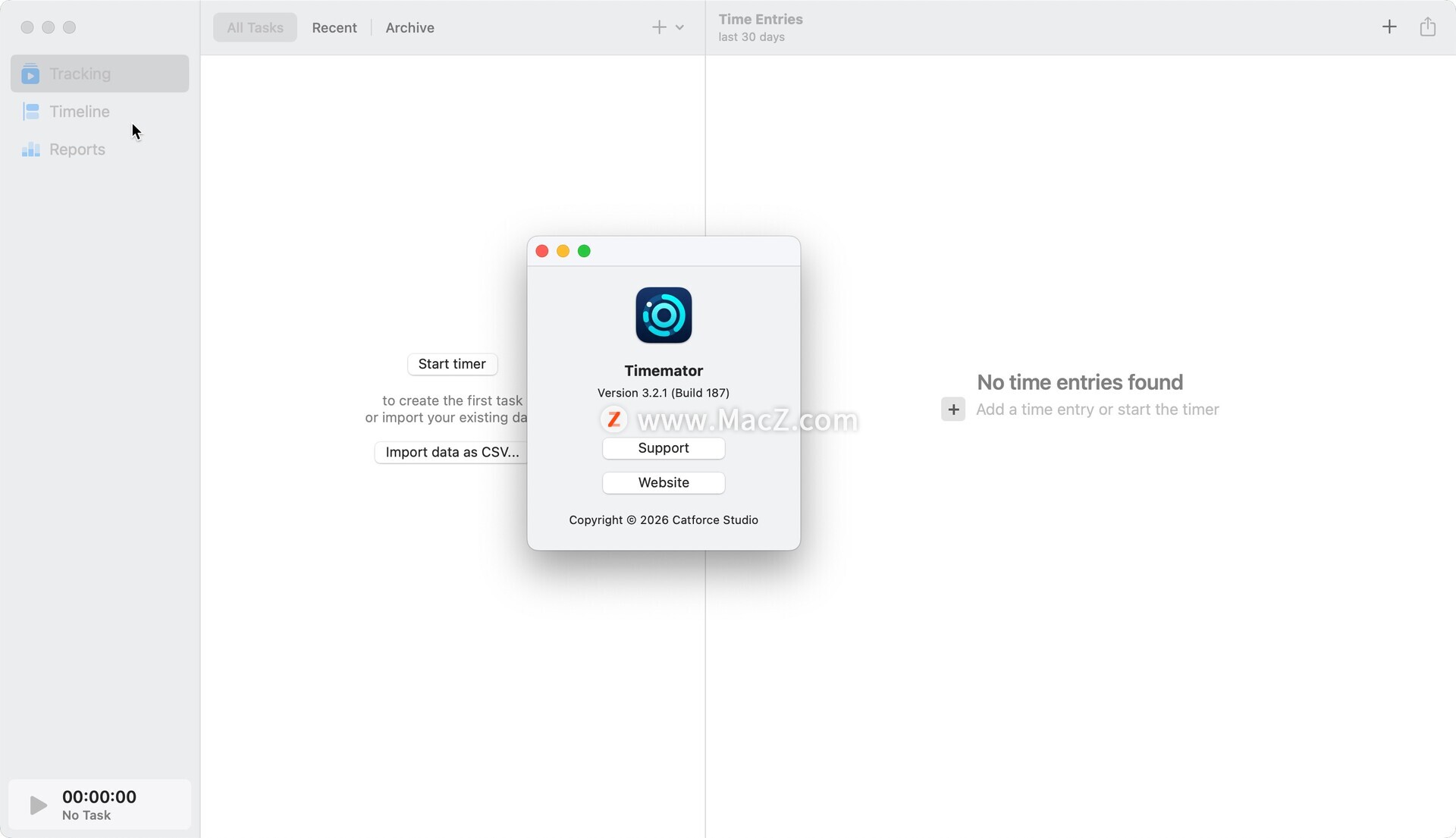Open Support from About dialog
Viewport: 1456px width, 838px height.
[x=664, y=448]
